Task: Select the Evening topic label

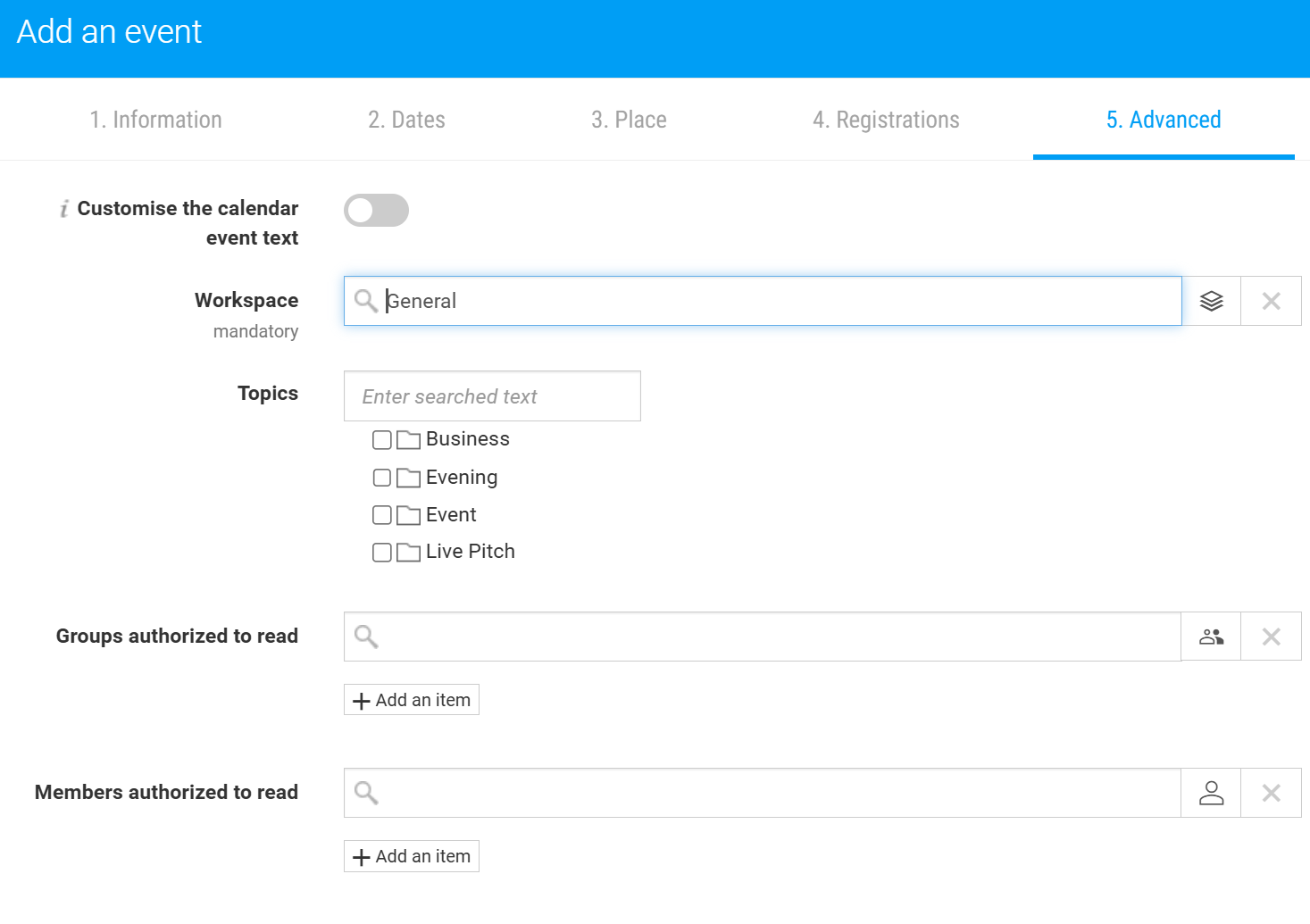Action: 462,478
